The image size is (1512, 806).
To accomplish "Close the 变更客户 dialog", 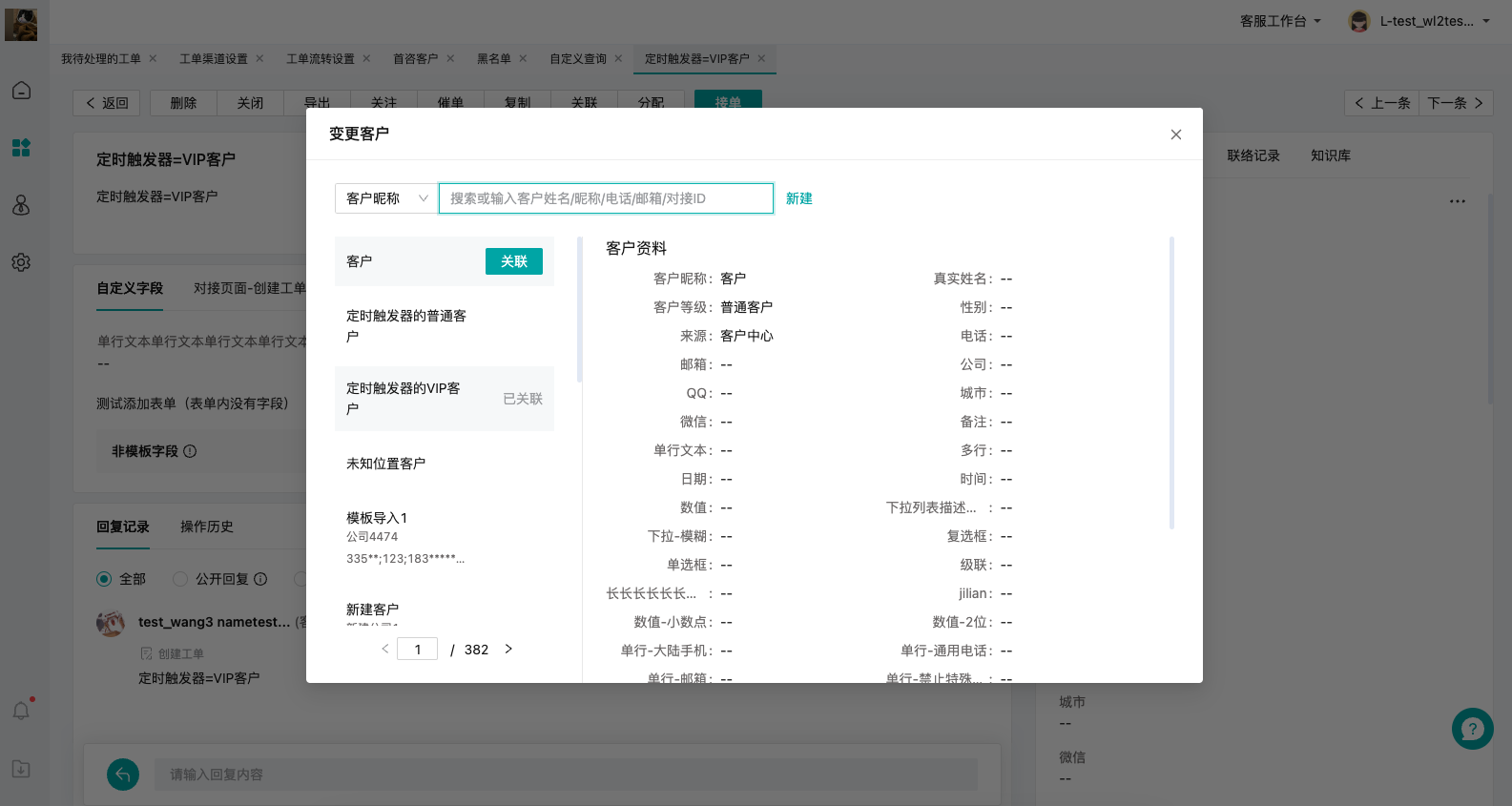I will [1175, 134].
